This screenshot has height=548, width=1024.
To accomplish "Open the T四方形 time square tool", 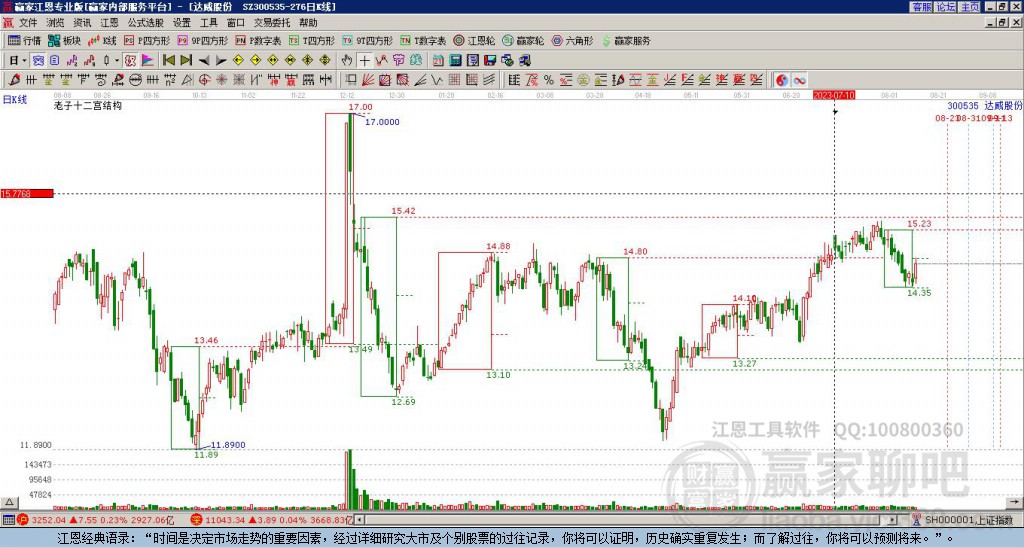I will [312, 40].
